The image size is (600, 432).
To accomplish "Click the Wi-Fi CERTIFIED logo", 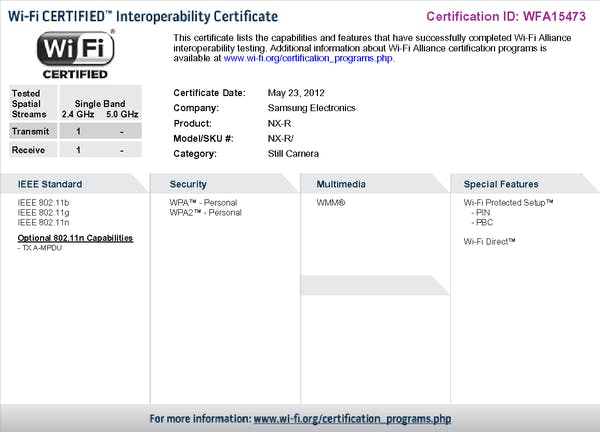I will (75, 54).
